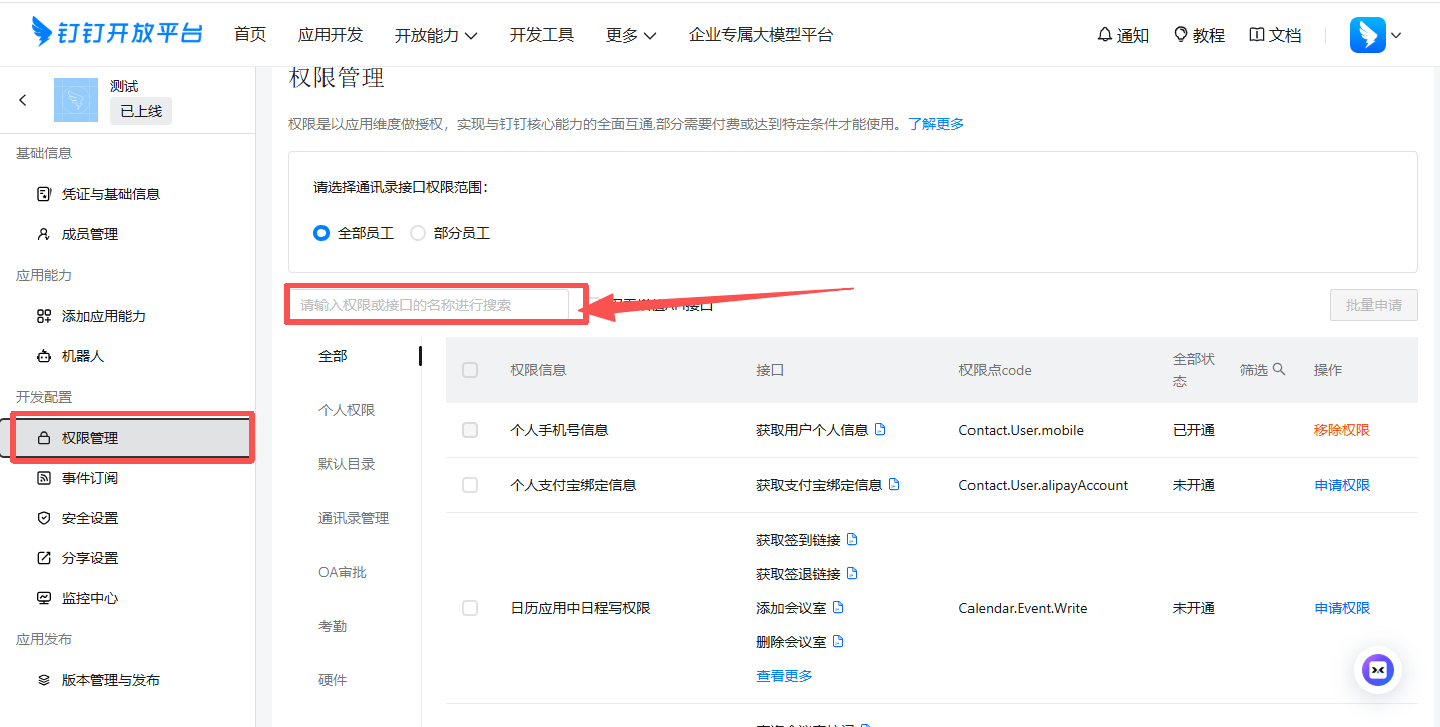
Task: Click the 权限管理 lock icon
Action: point(43,438)
